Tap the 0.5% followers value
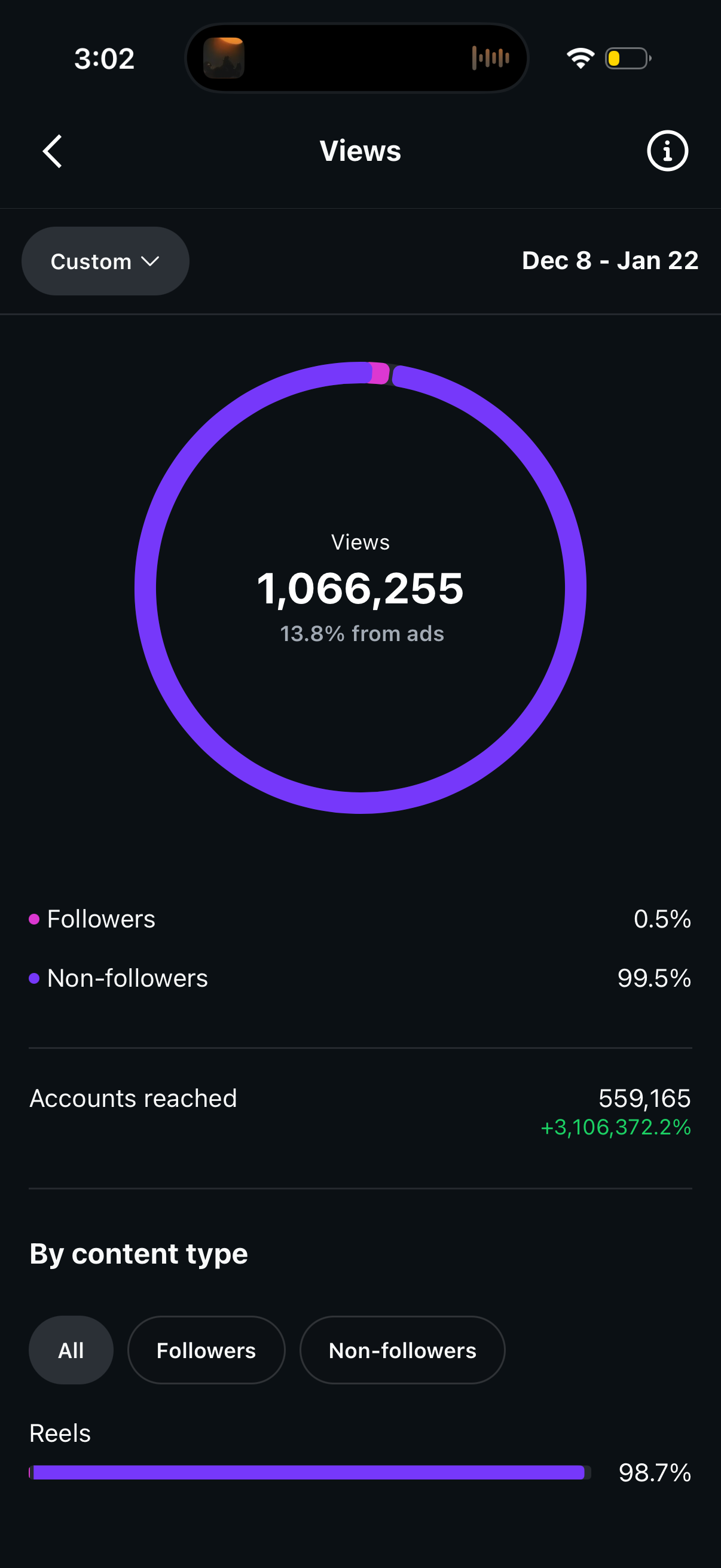Viewport: 721px width, 1568px height. coord(662,919)
